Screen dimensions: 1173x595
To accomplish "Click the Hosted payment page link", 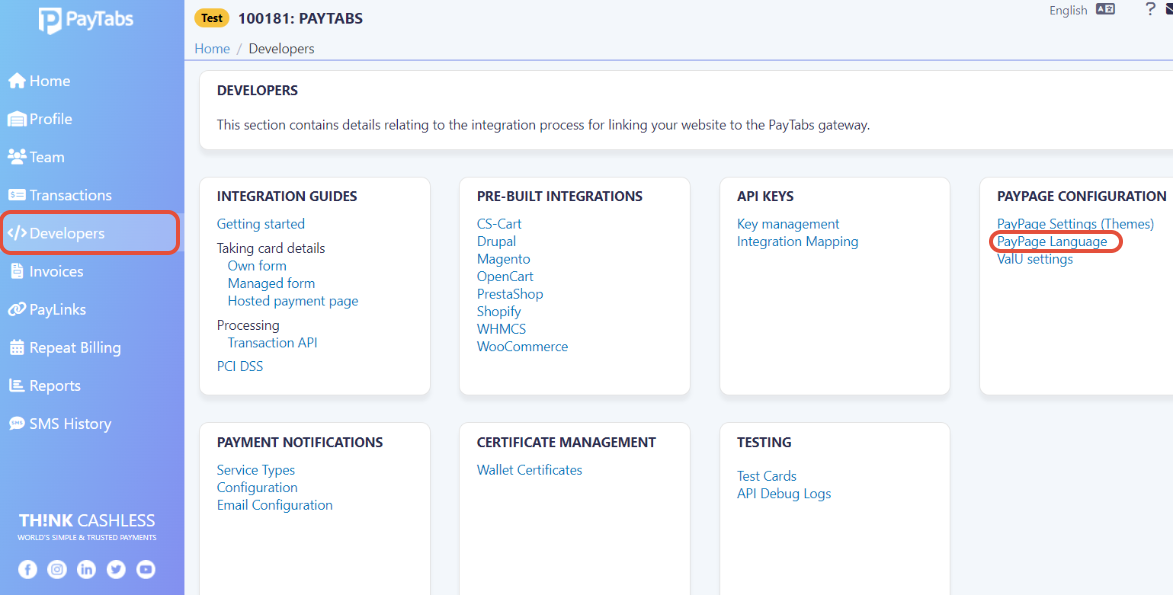I will pos(292,301).
